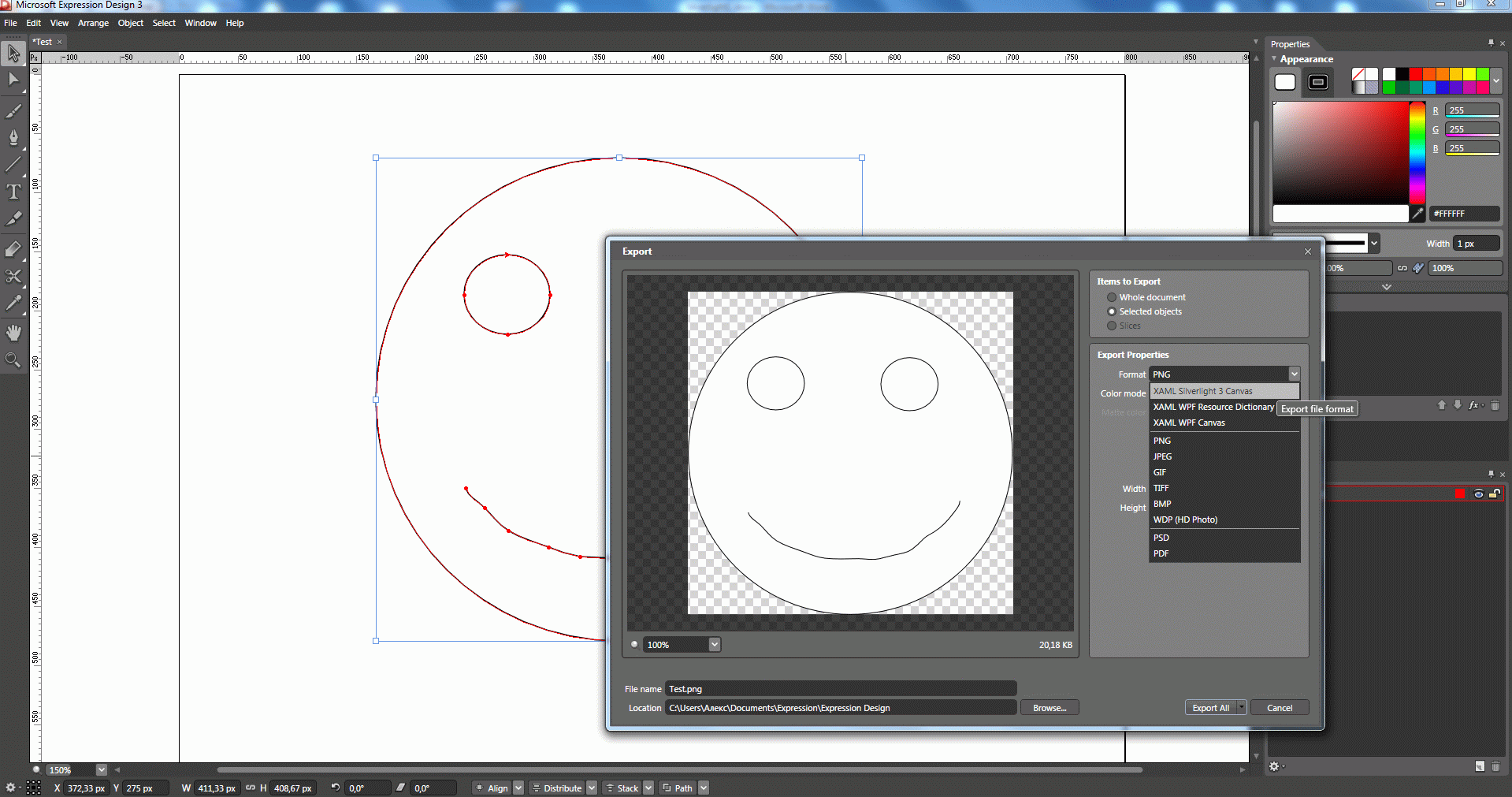Open the Window menu
The height and width of the screenshot is (797, 1512).
[201, 23]
